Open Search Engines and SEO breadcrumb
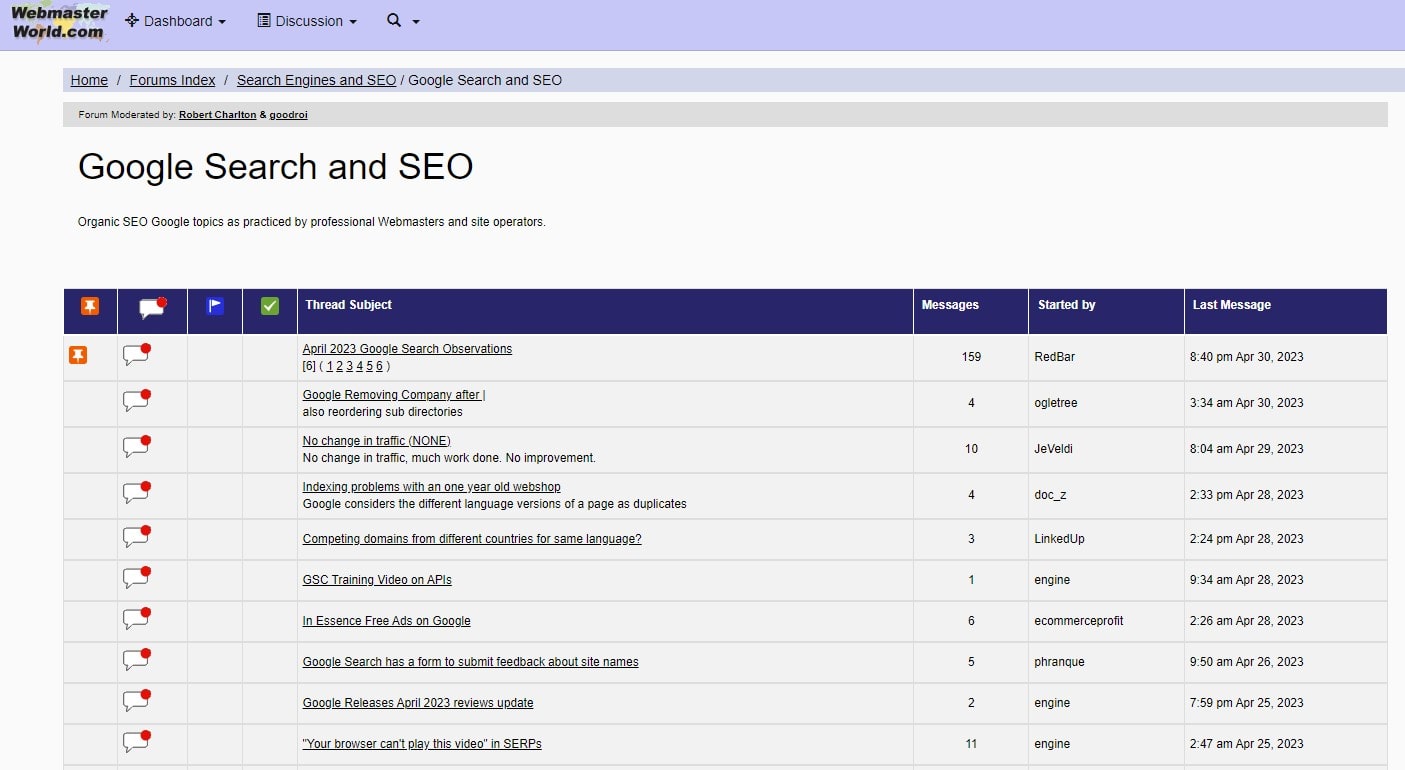Viewport: 1405px width, 770px height. click(316, 80)
